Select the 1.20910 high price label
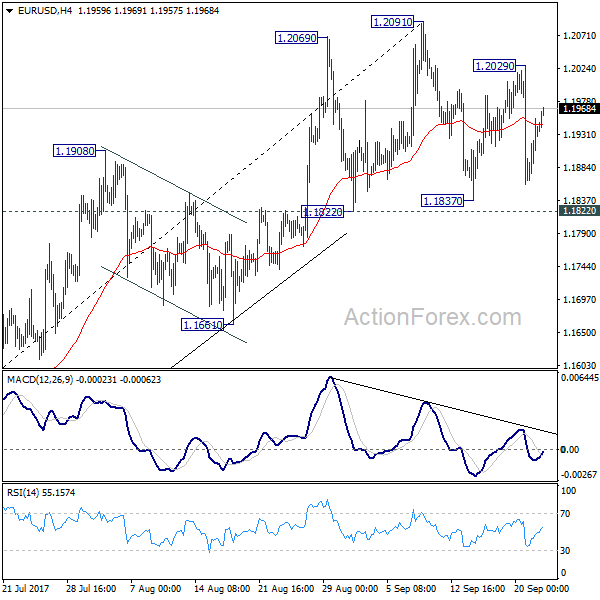 393,22
